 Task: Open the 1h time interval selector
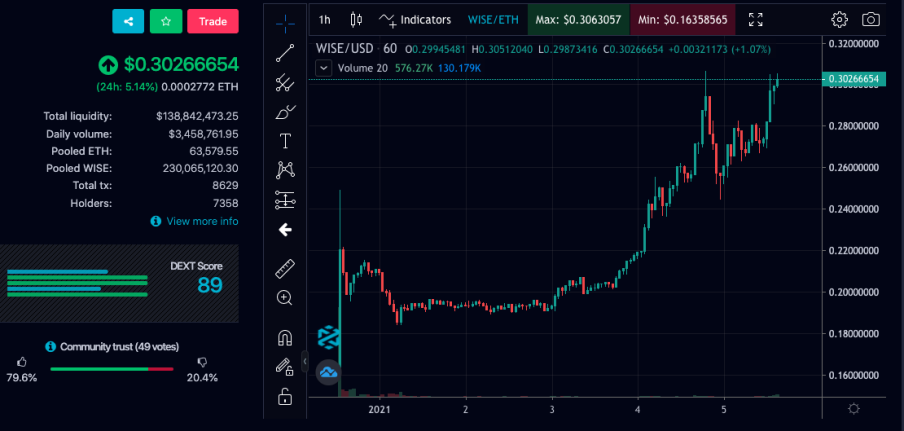tap(325, 20)
